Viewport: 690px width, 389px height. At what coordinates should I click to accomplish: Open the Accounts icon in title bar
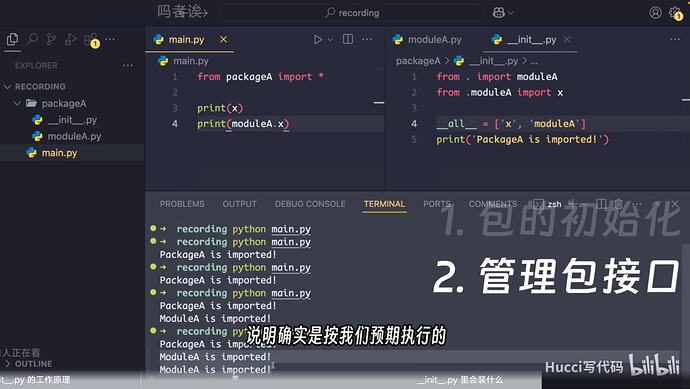tap(655, 13)
